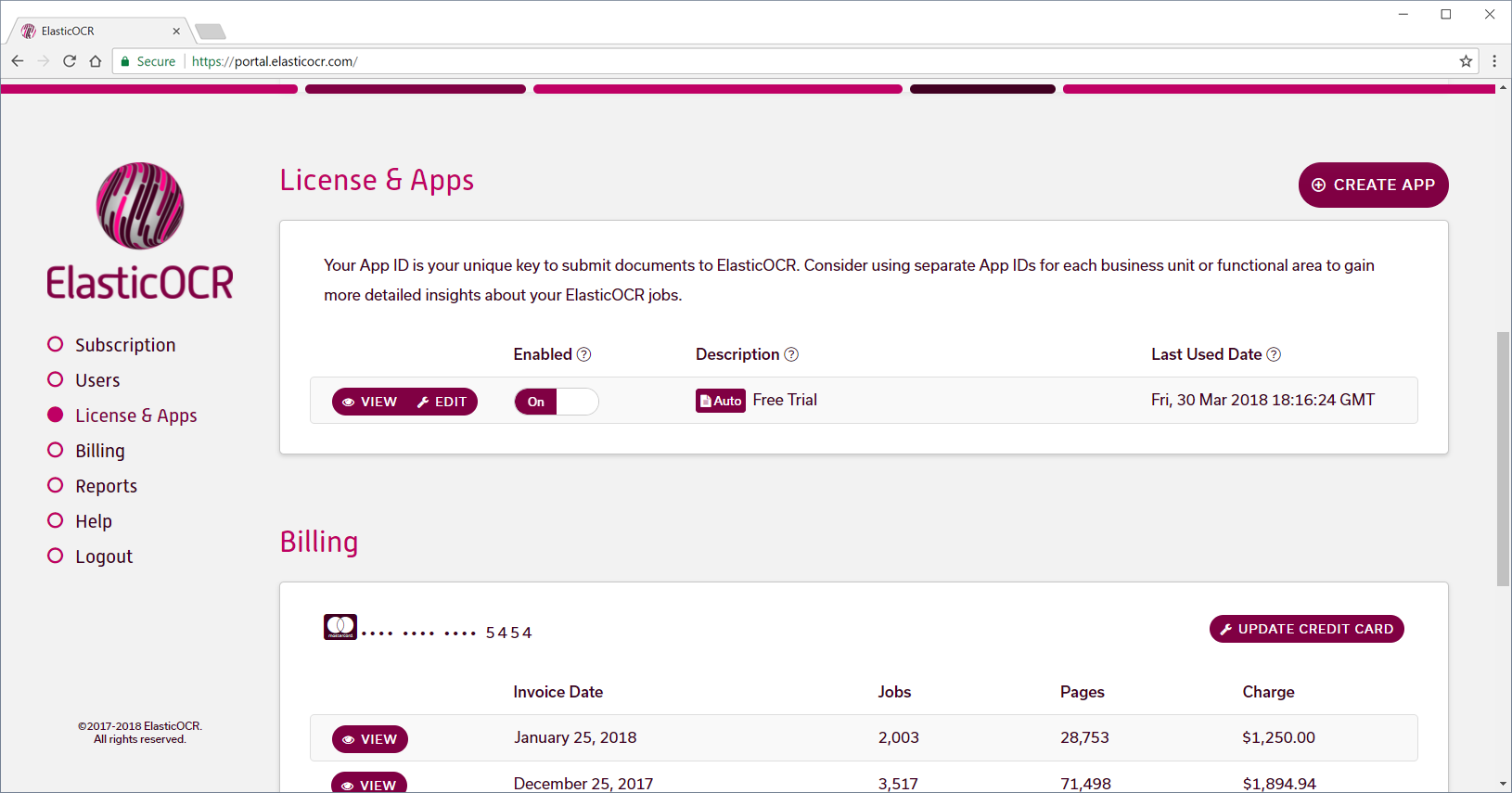Click the Billing section heading
The height and width of the screenshot is (793, 1512).
pos(319,542)
